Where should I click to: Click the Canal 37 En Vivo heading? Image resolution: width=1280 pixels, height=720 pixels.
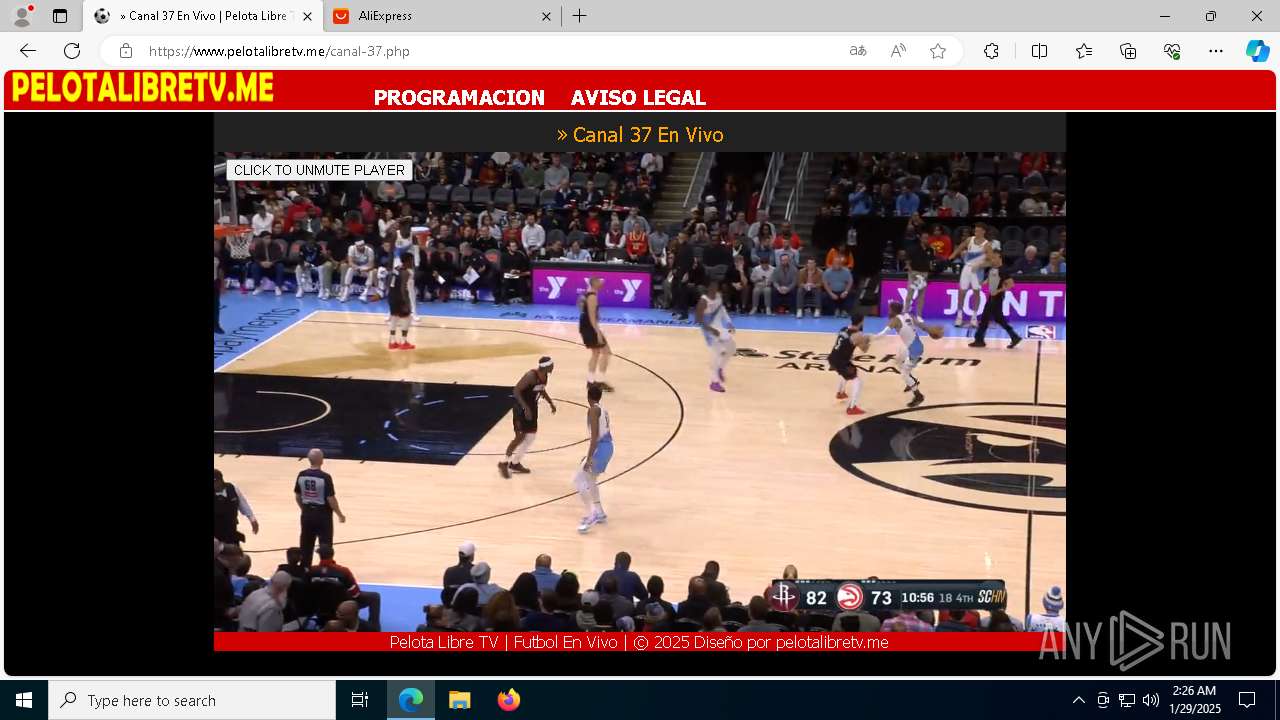click(640, 134)
